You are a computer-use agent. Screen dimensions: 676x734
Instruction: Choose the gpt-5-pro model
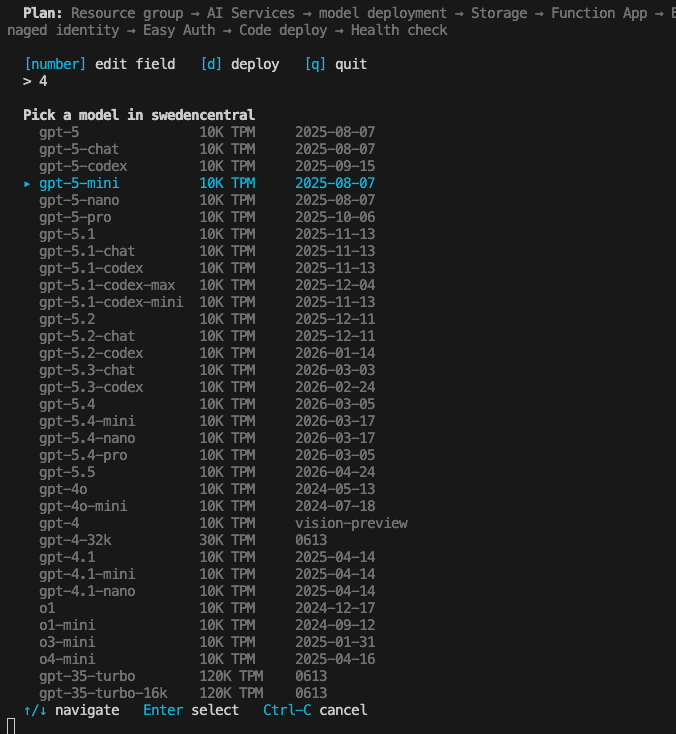pyautogui.click(x=207, y=217)
